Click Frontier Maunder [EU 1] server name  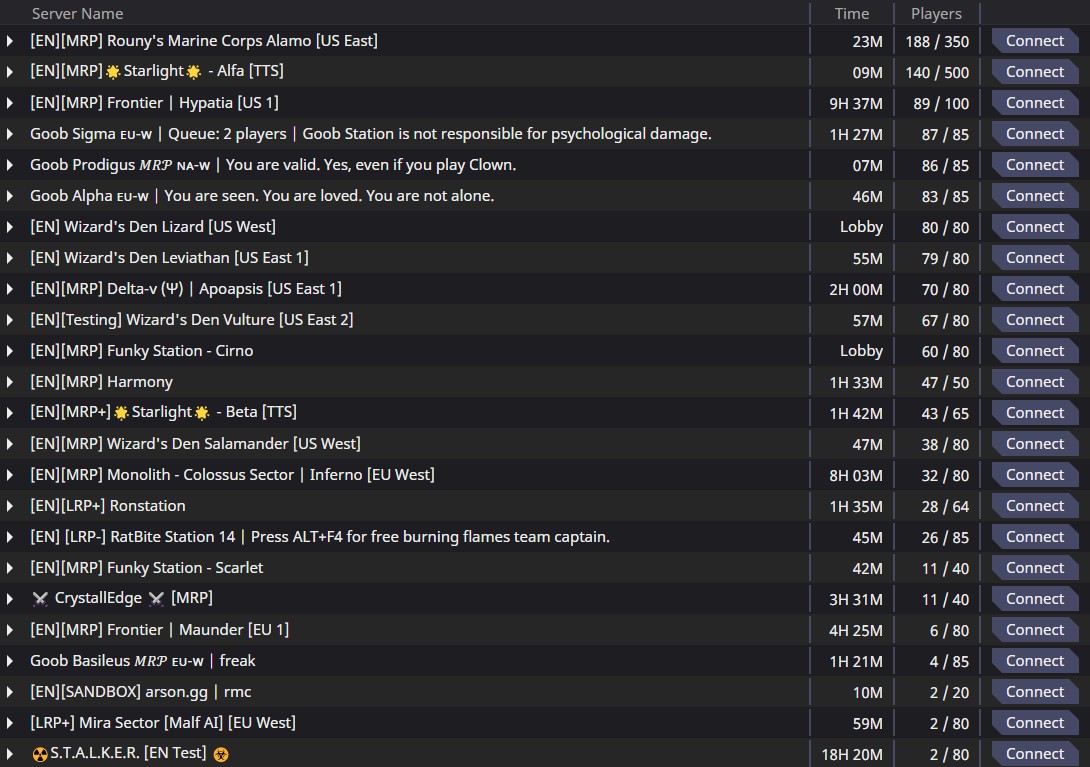click(159, 630)
